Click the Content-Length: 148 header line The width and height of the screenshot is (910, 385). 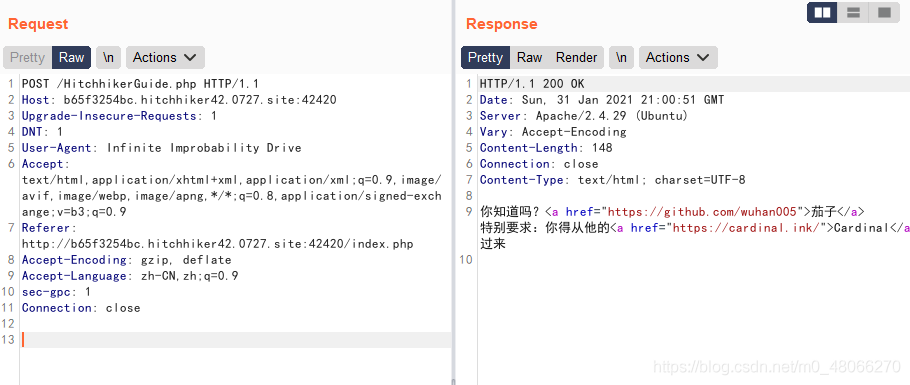[x=546, y=147]
